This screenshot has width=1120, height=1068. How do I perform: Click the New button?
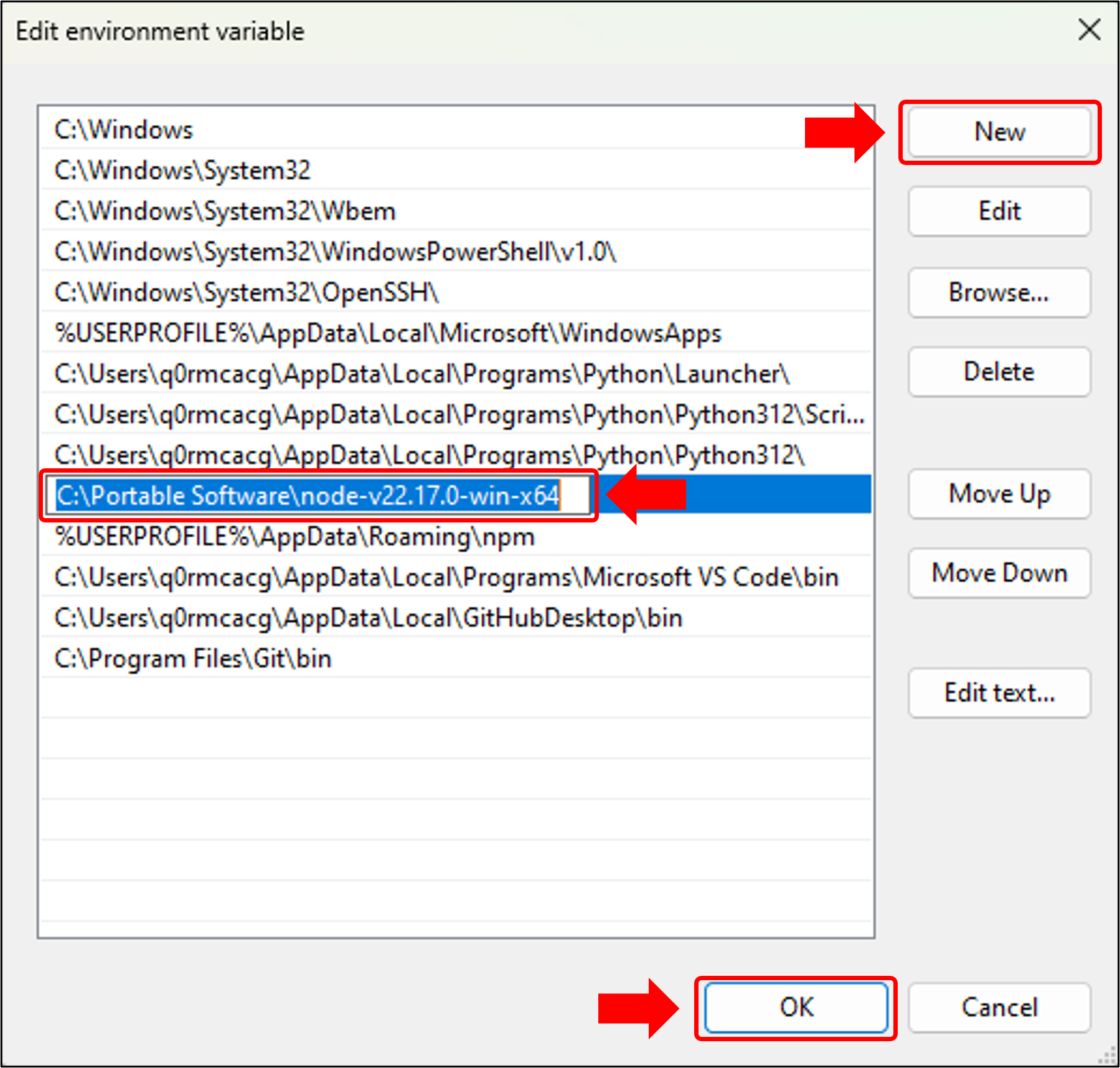pos(999,131)
